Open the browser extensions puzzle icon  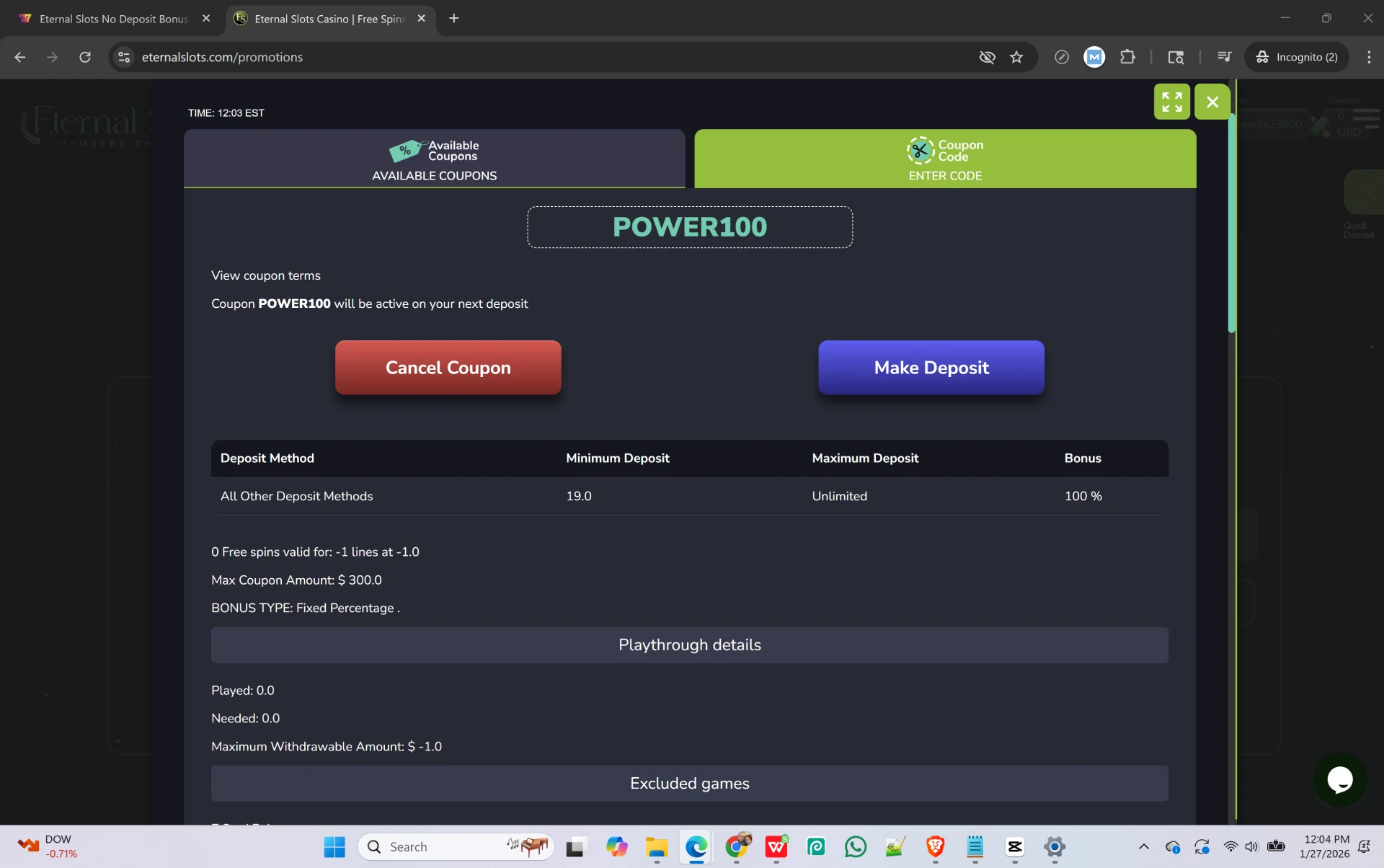point(1127,57)
